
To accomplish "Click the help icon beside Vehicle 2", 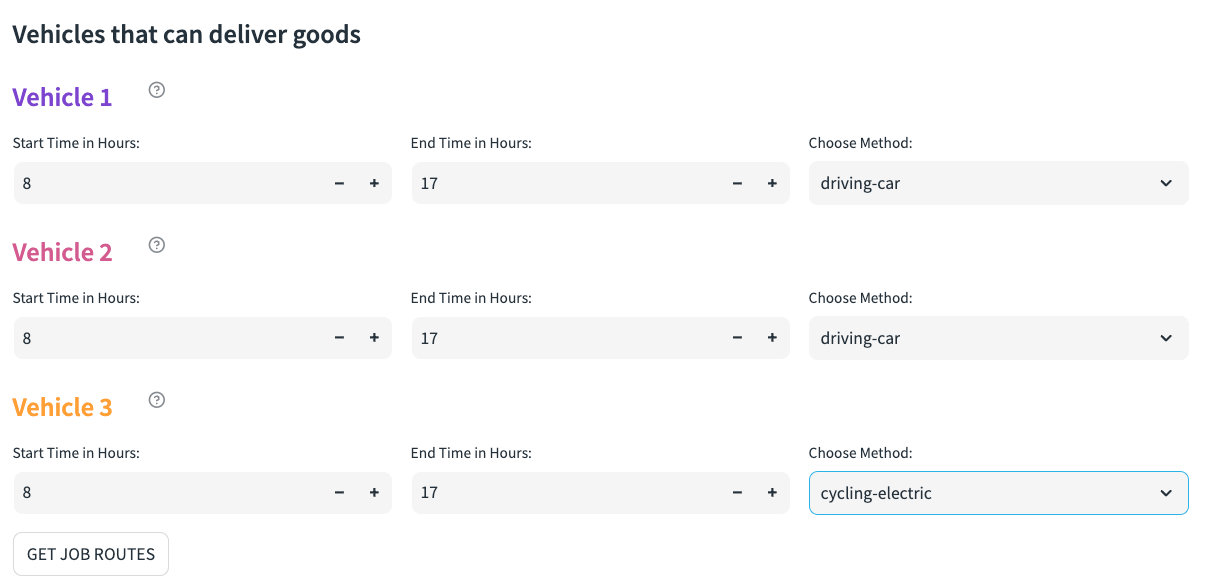I will click(157, 245).
